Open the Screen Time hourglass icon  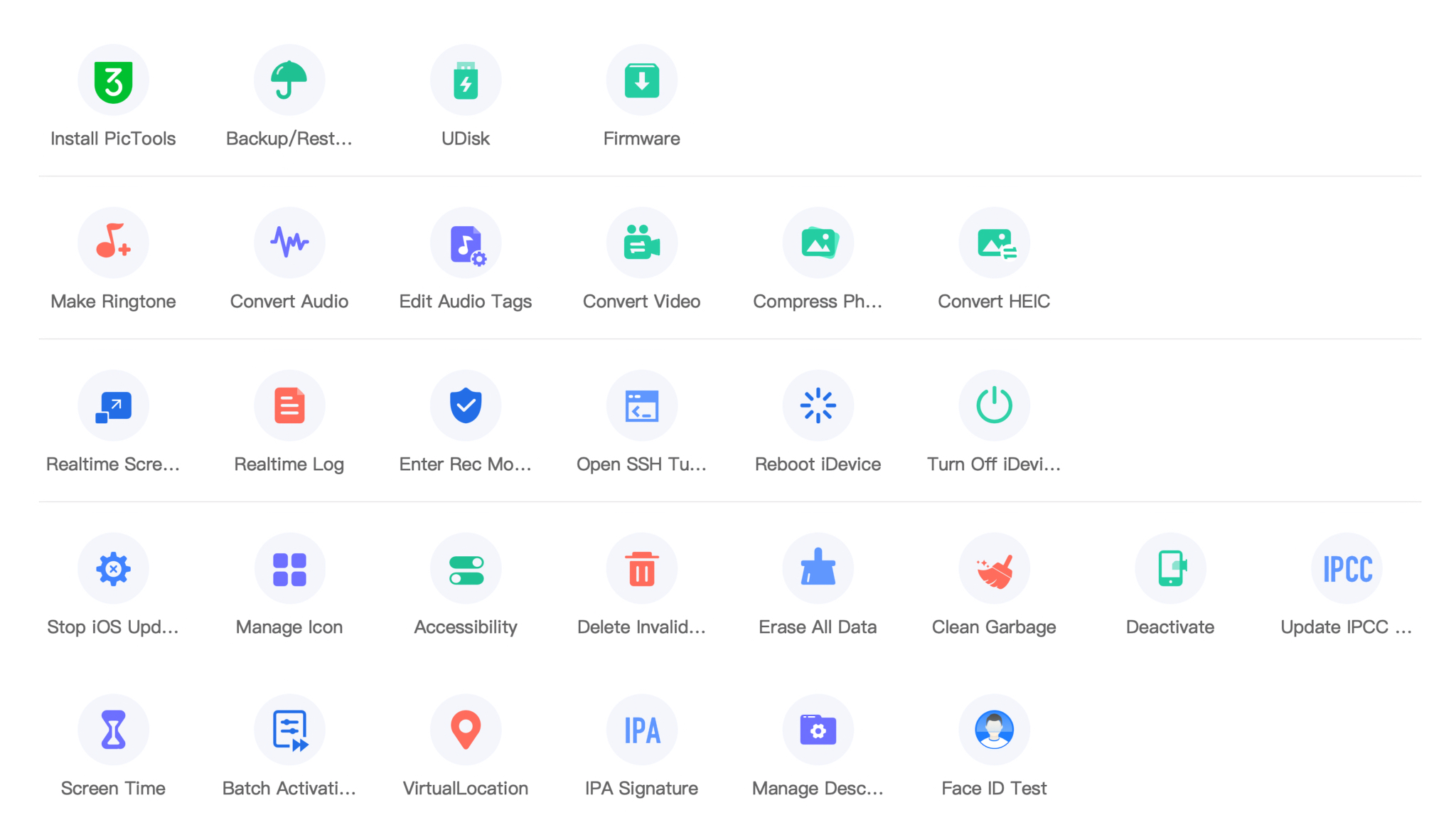click(113, 730)
